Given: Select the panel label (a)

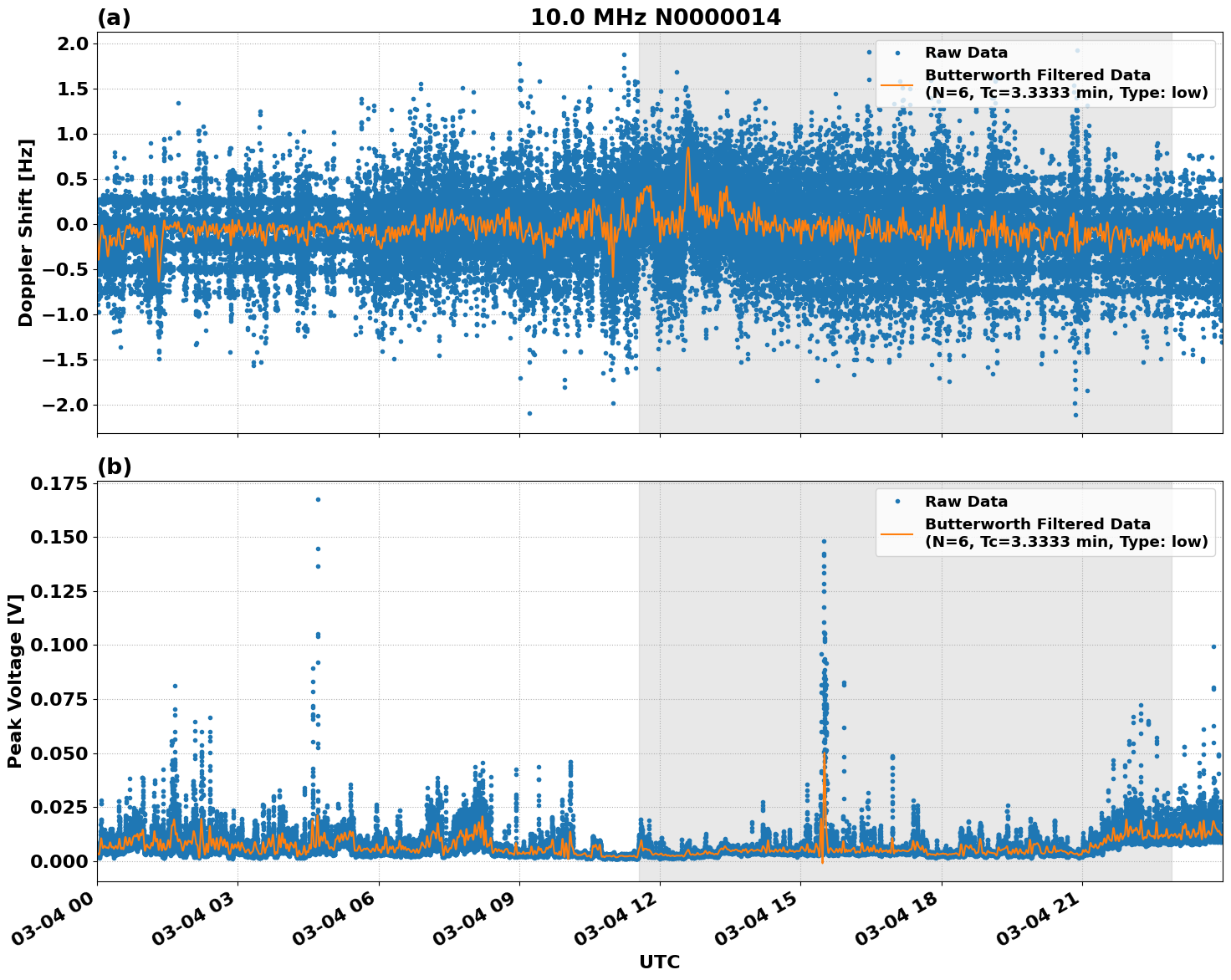Looking at the screenshot, I should click(x=114, y=16).
